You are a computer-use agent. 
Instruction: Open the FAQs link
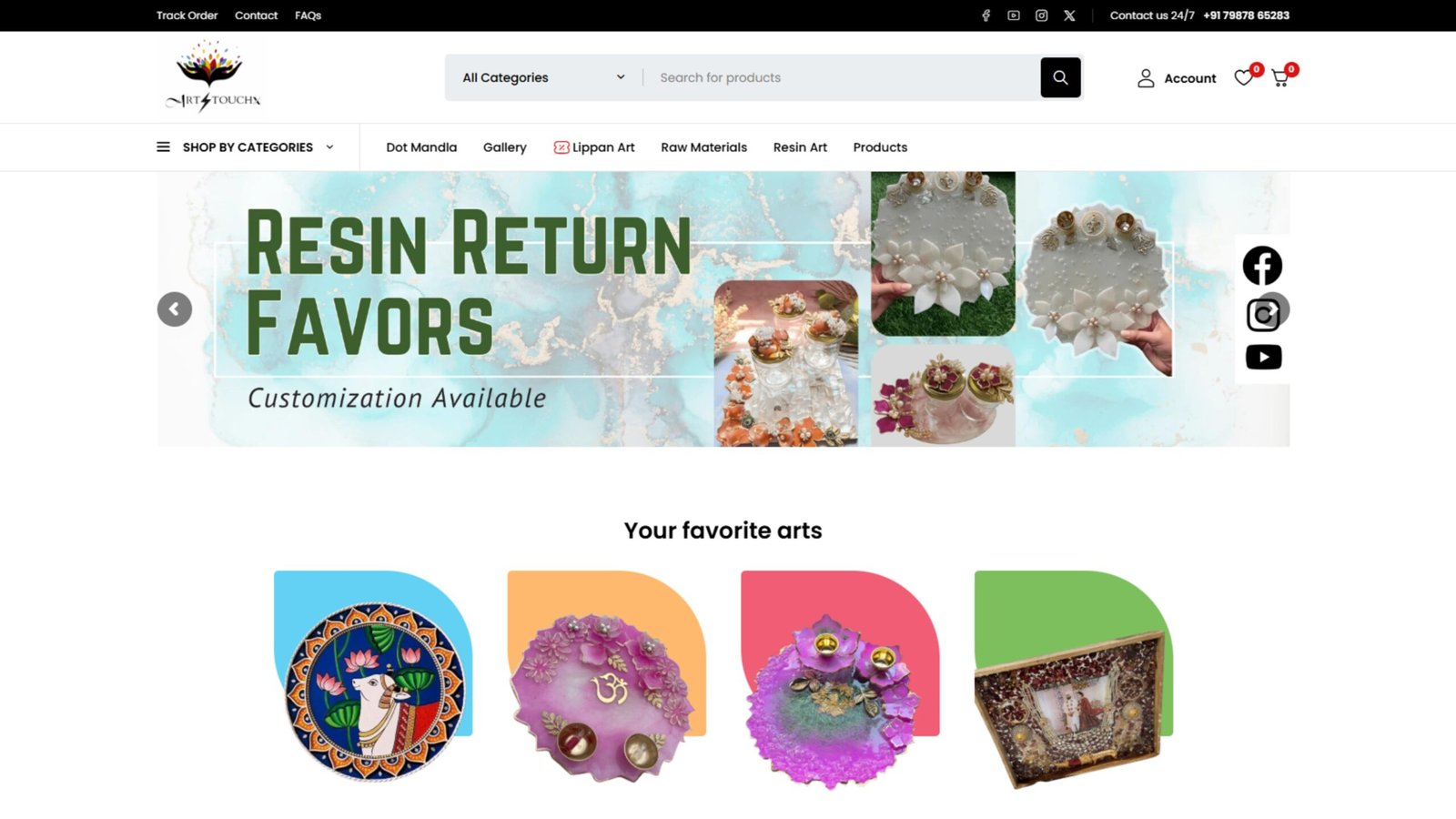pos(308,15)
